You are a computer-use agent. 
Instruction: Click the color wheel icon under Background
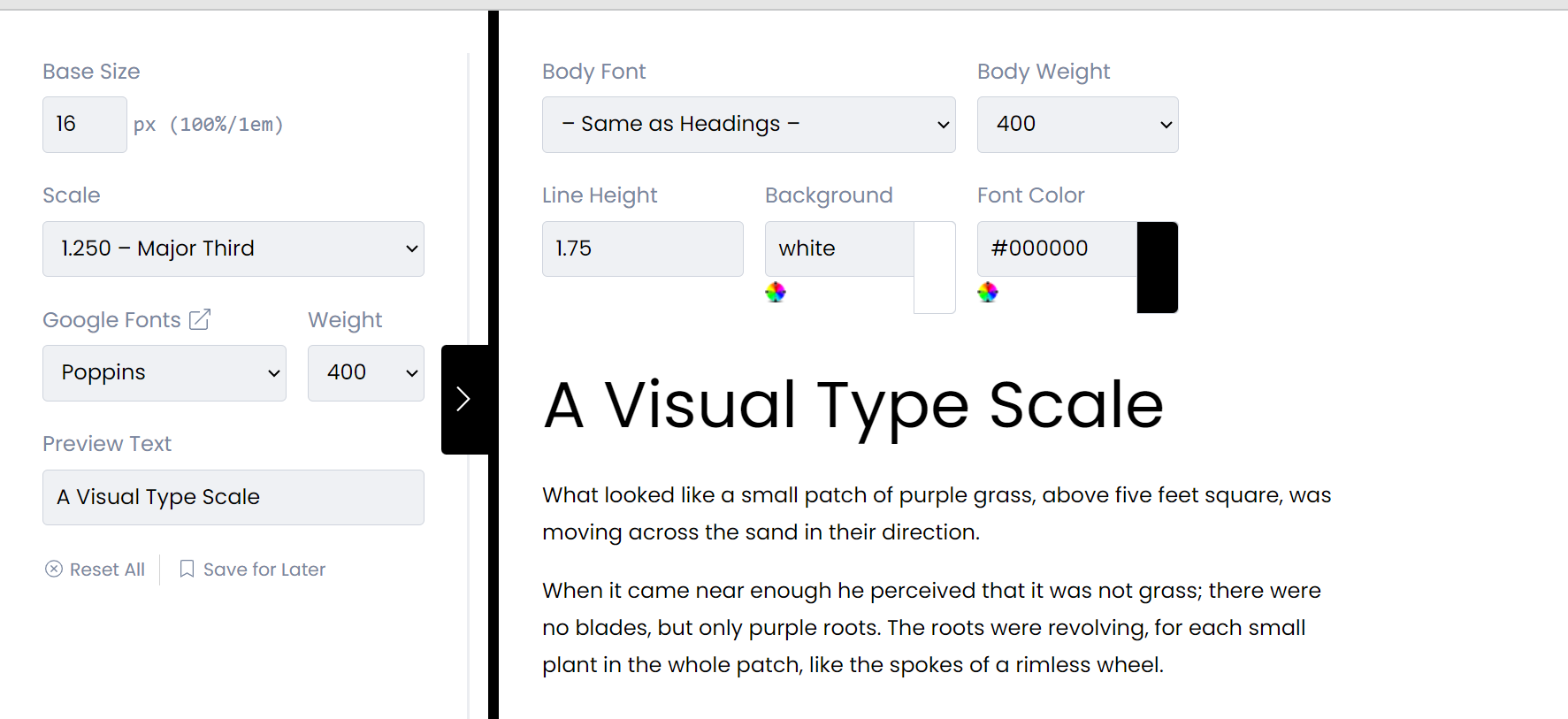coord(776,292)
